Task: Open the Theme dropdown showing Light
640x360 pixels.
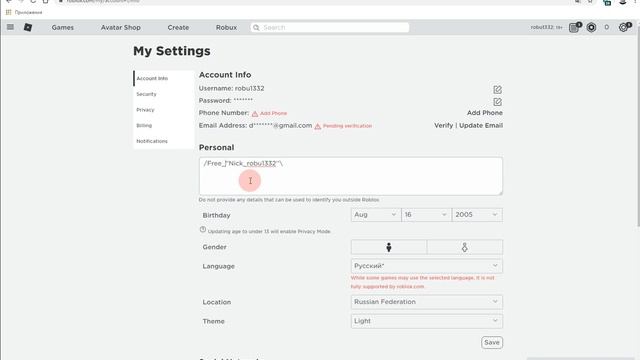Action: (427, 321)
